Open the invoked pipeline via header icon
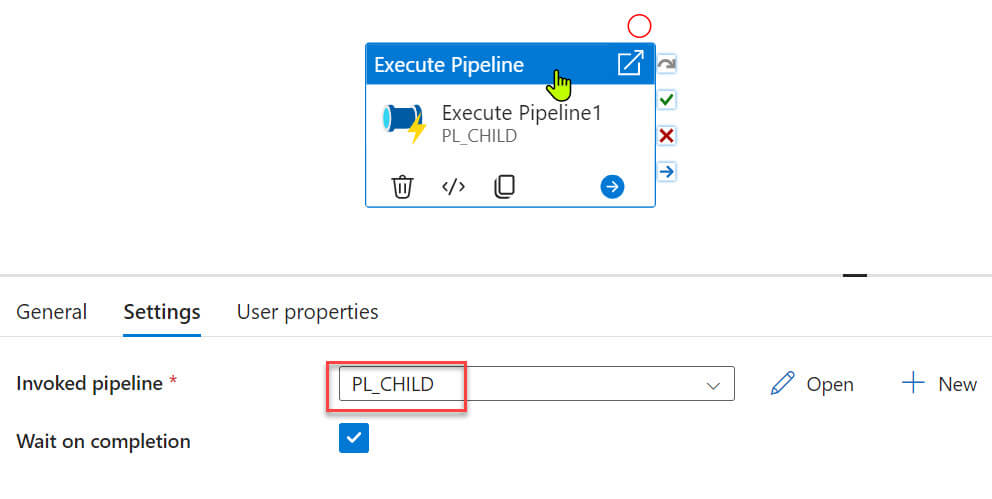The image size is (992, 499). (630, 64)
